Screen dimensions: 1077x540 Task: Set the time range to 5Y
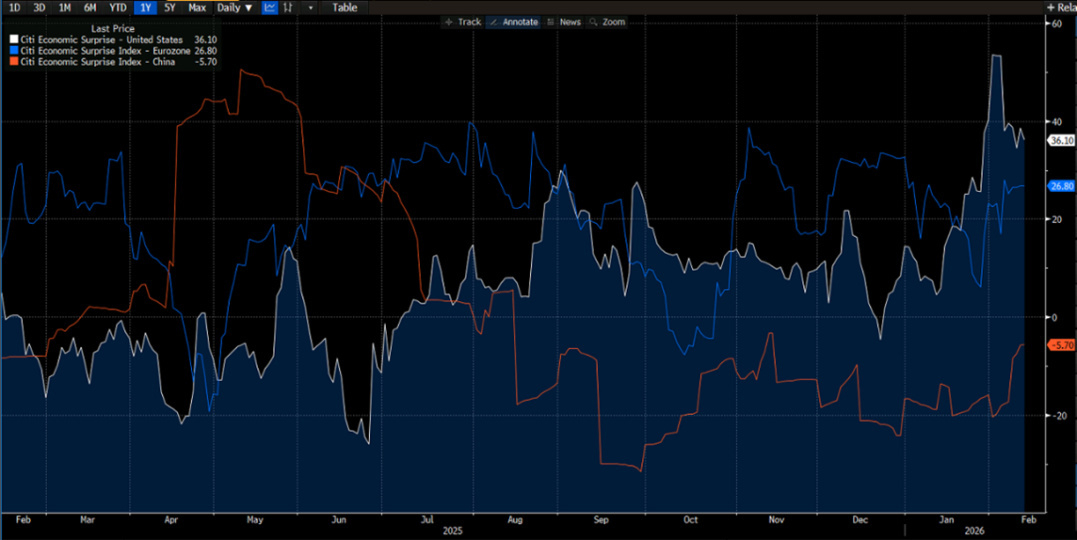pos(170,8)
